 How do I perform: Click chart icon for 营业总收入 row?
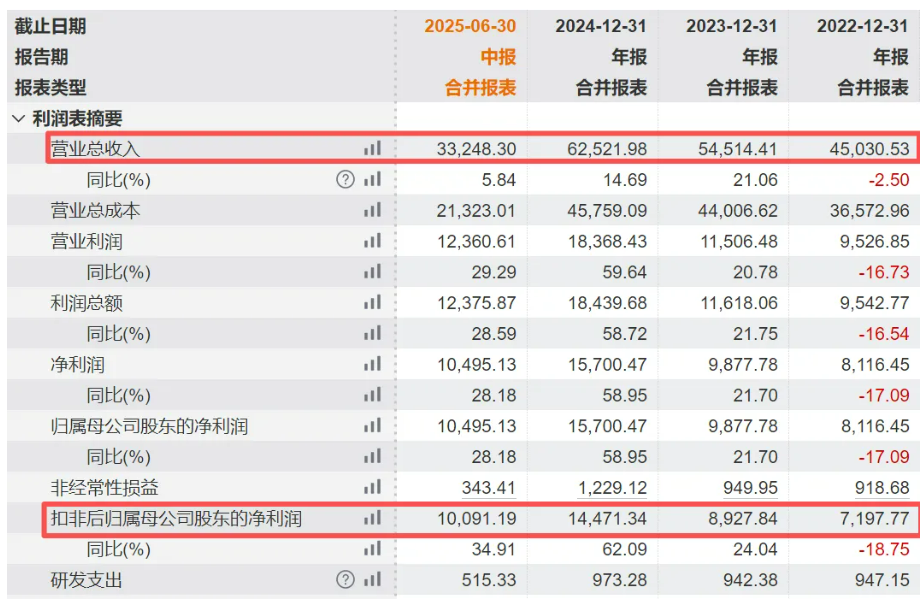tap(372, 149)
